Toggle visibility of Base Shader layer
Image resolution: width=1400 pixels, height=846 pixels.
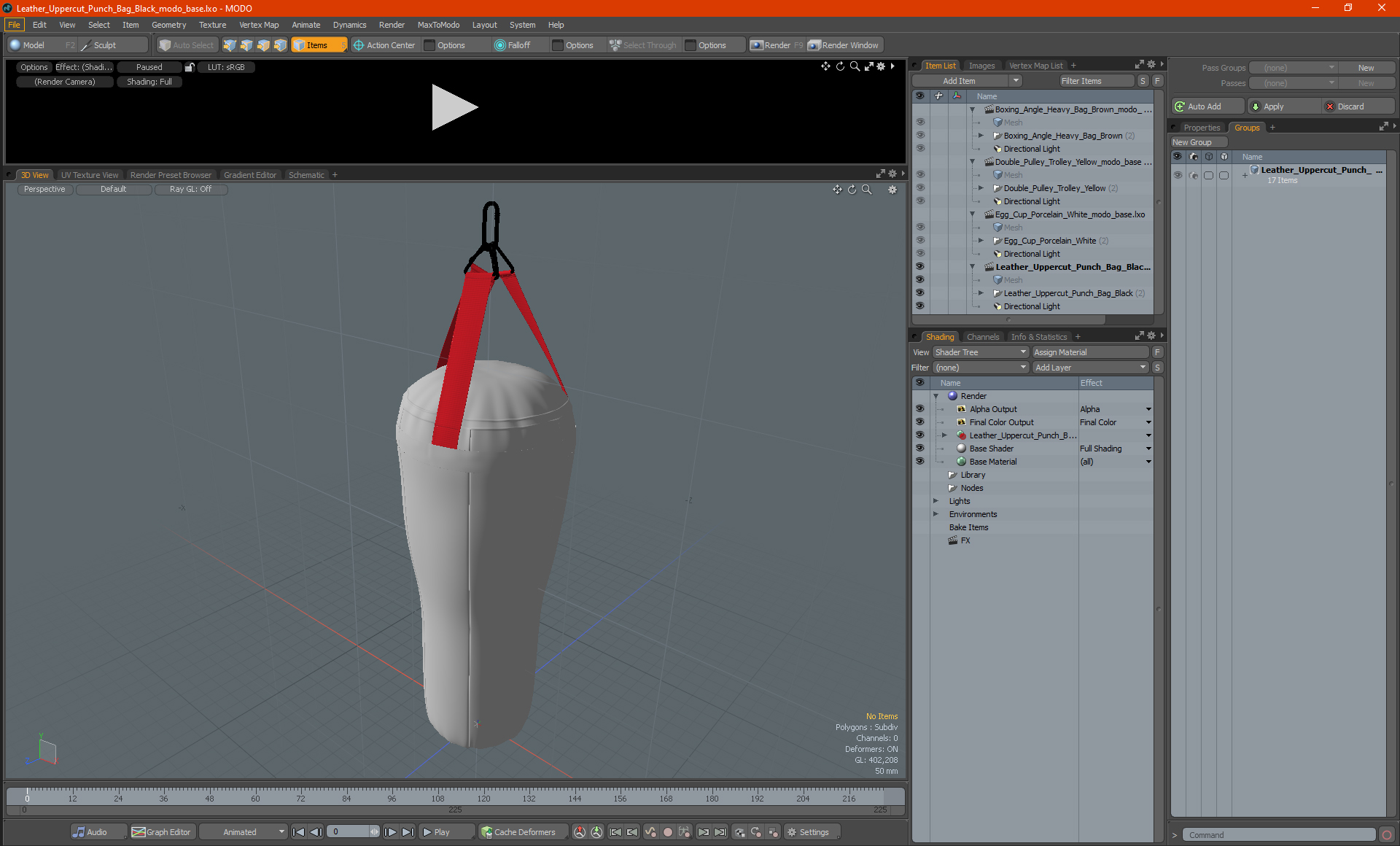[x=919, y=449]
